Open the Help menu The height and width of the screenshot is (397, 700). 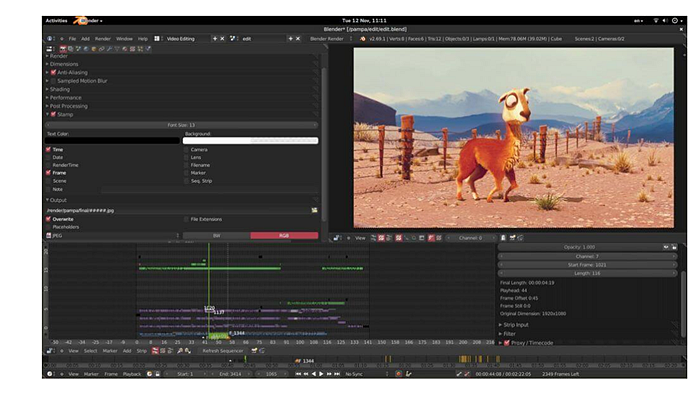point(142,39)
